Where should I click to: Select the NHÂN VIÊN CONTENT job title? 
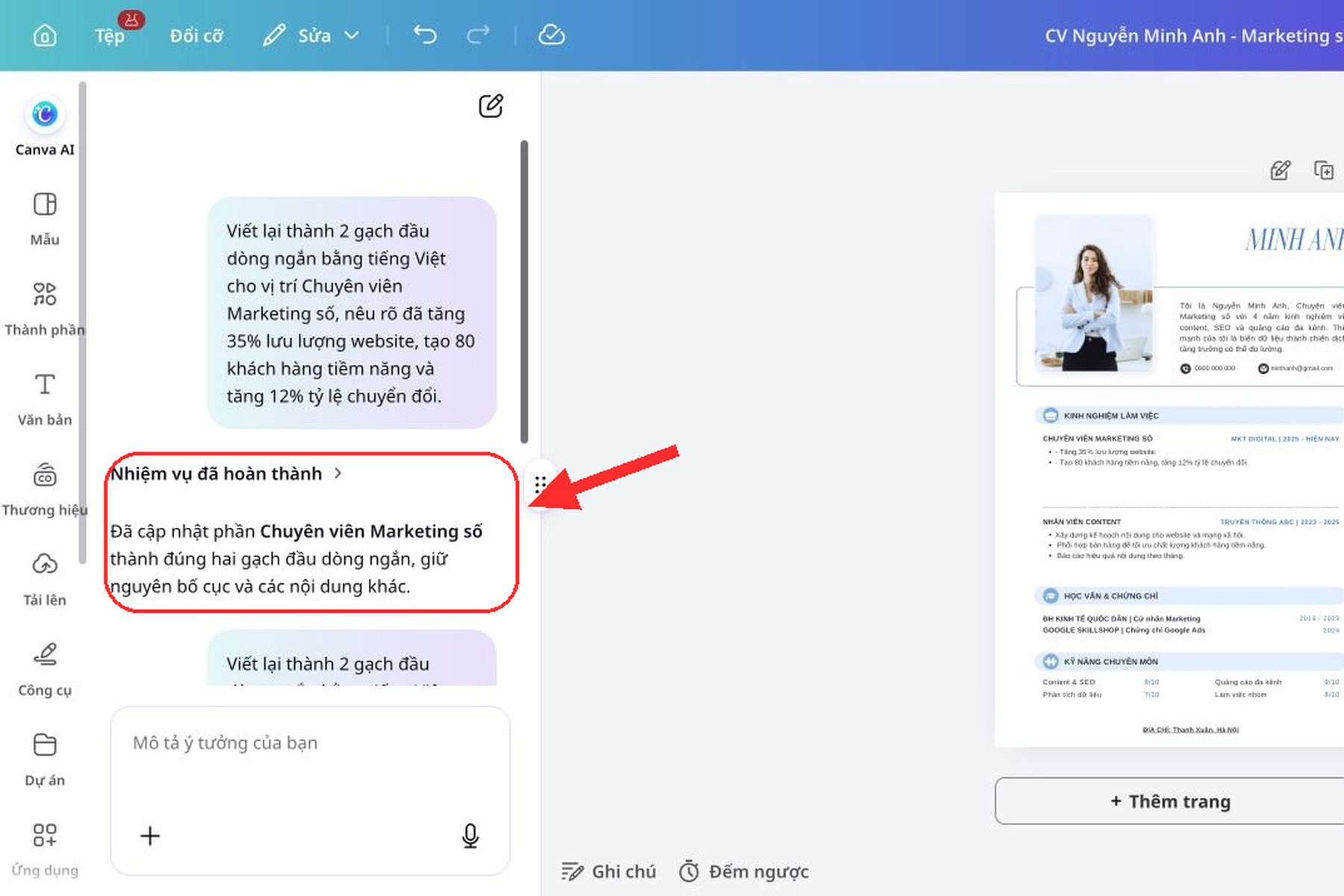[x=1082, y=522]
